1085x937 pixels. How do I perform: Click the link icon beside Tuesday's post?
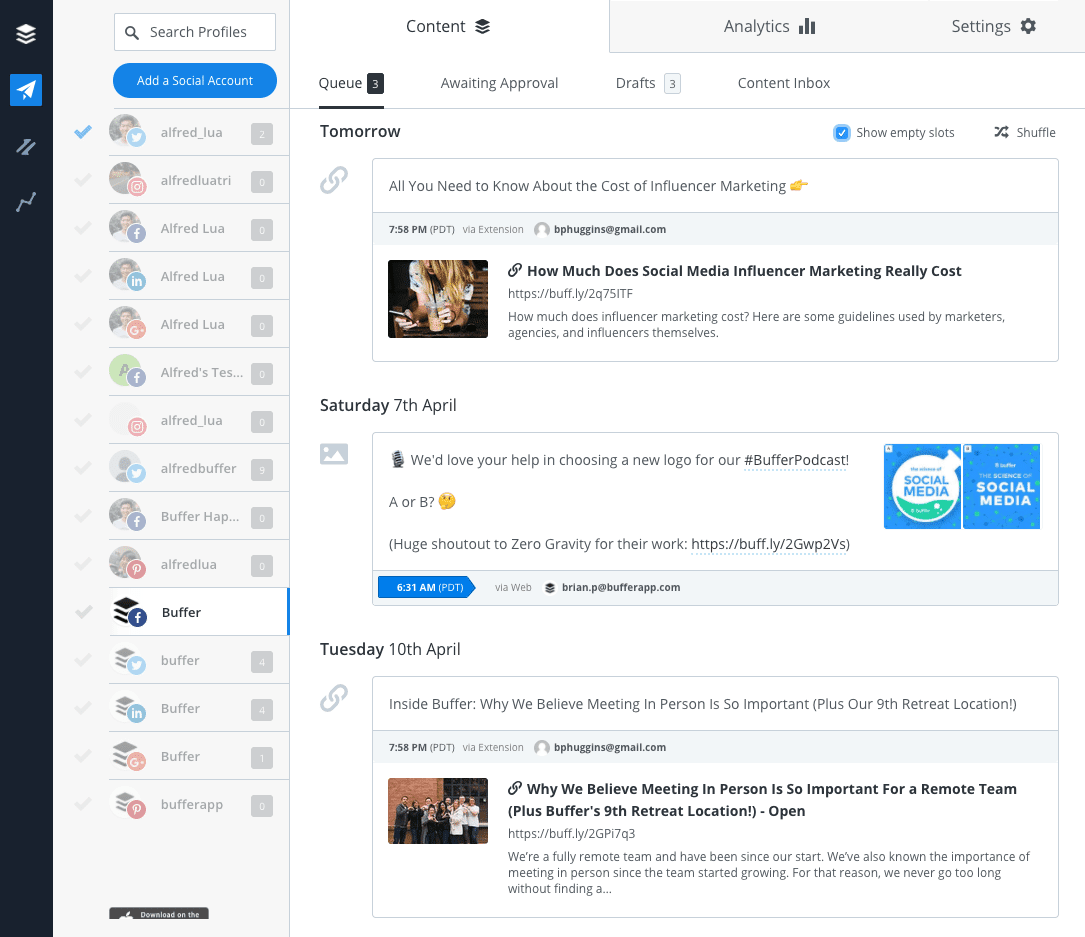tap(334, 697)
